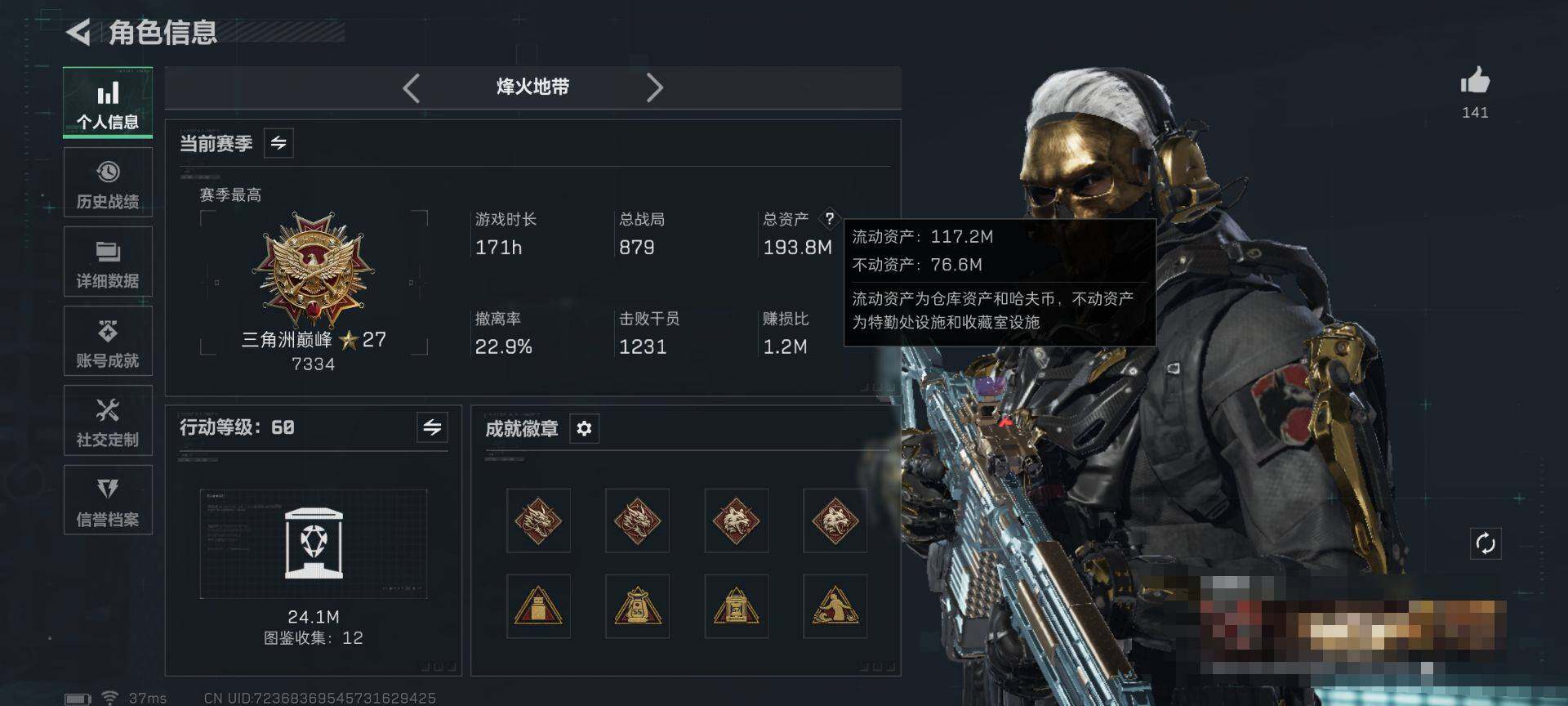Screen dimensions: 1568x706
Task: Switch to previous mode with left chevron
Action: coord(412,87)
